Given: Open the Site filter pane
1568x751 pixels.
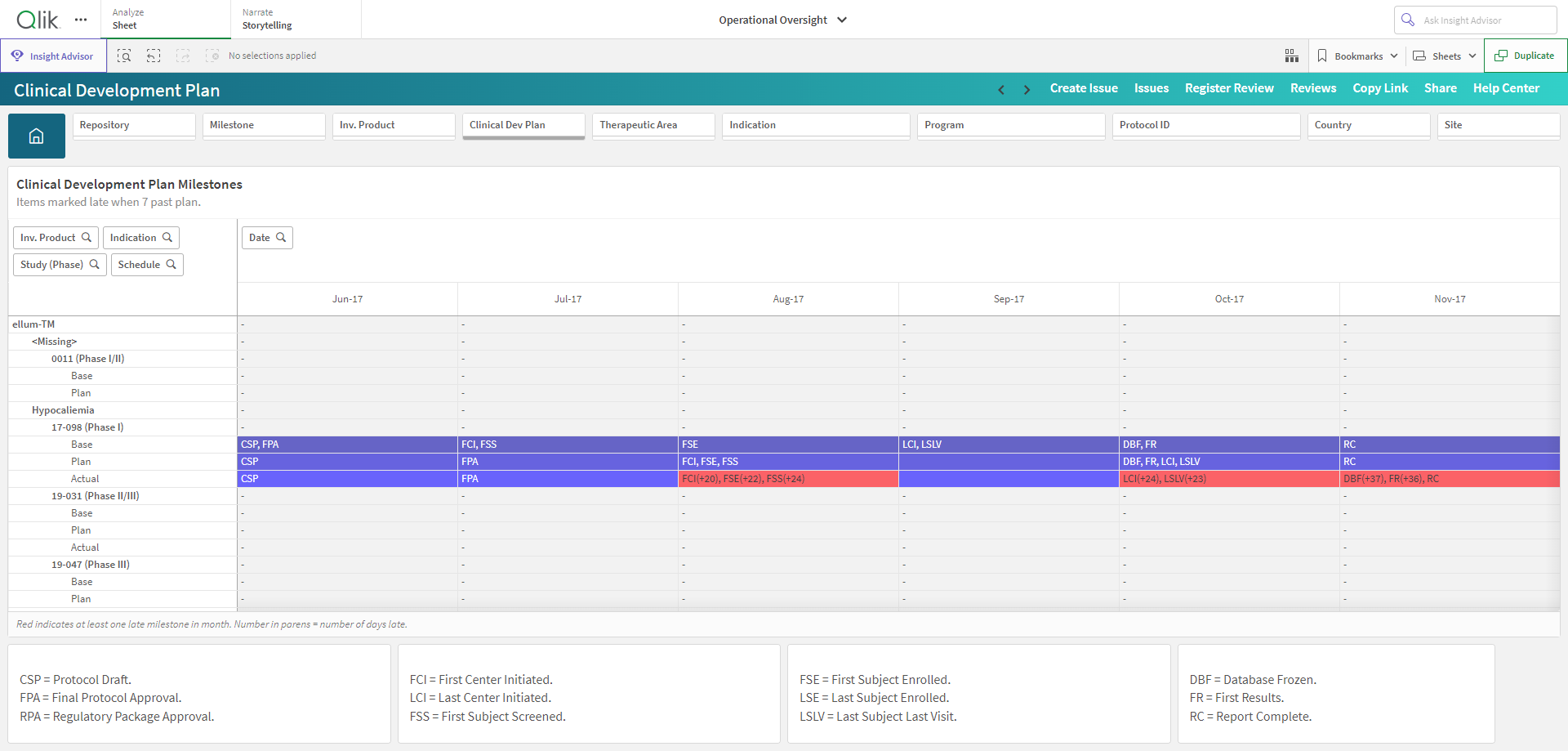Looking at the screenshot, I should [1499, 126].
